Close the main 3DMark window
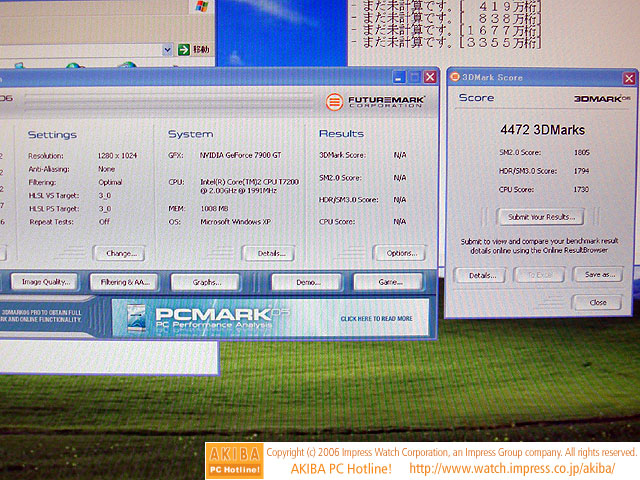Viewport: 640px width, 480px height. [430, 77]
